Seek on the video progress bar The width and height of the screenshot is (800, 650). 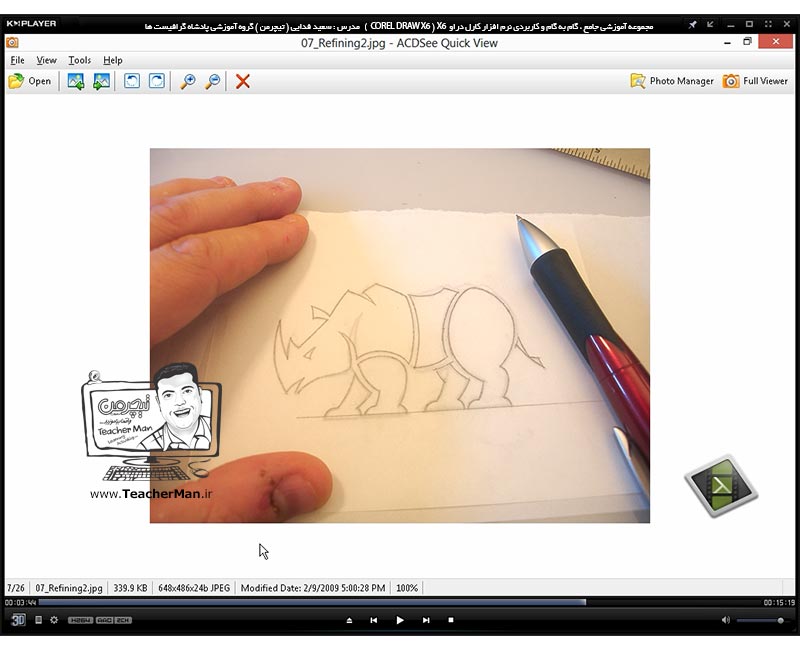400,602
